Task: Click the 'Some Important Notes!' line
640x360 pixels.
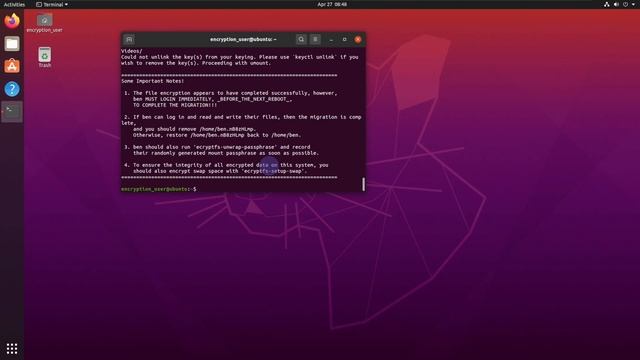Action: point(153,81)
